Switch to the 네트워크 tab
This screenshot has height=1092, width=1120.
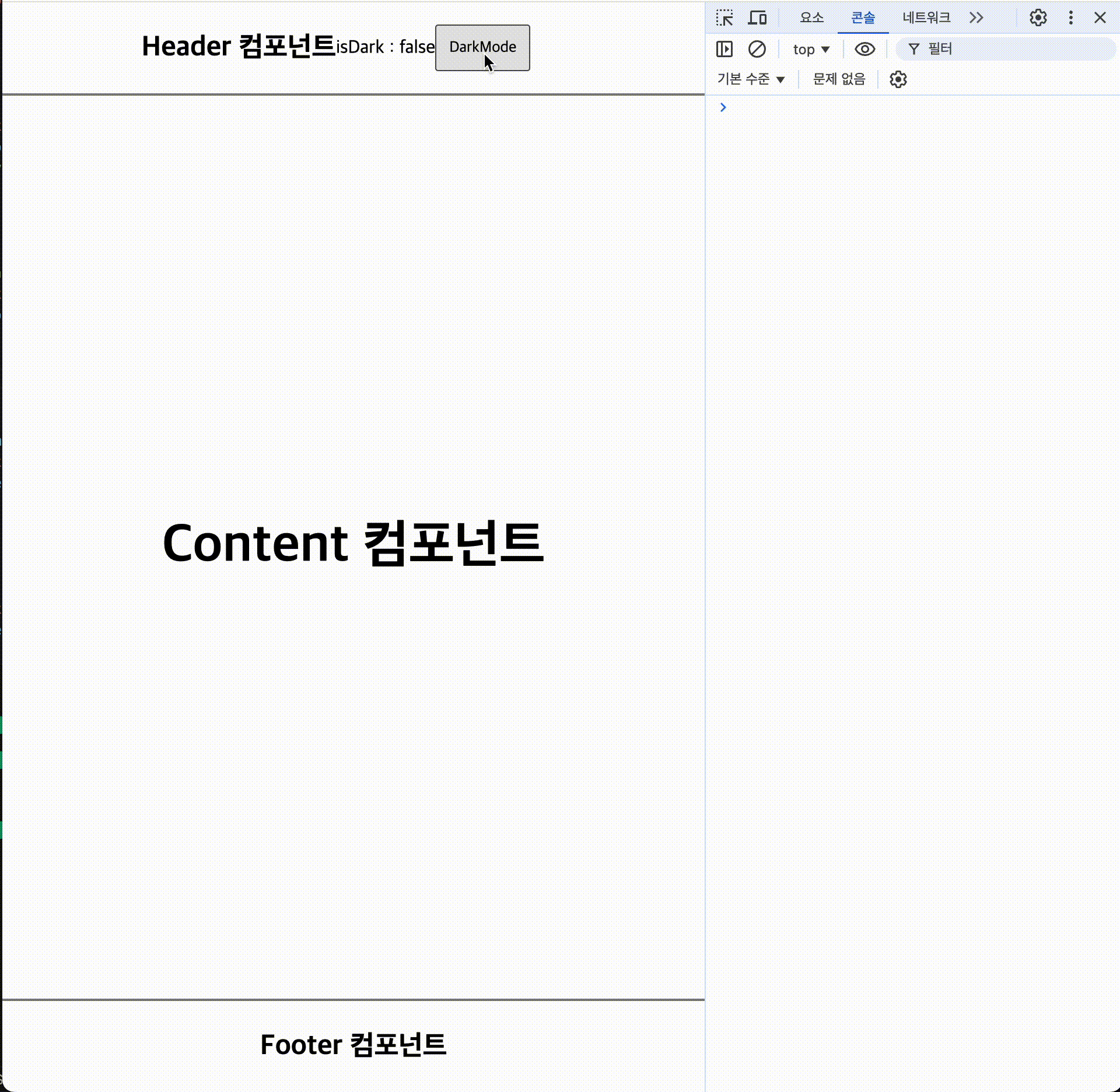926,18
